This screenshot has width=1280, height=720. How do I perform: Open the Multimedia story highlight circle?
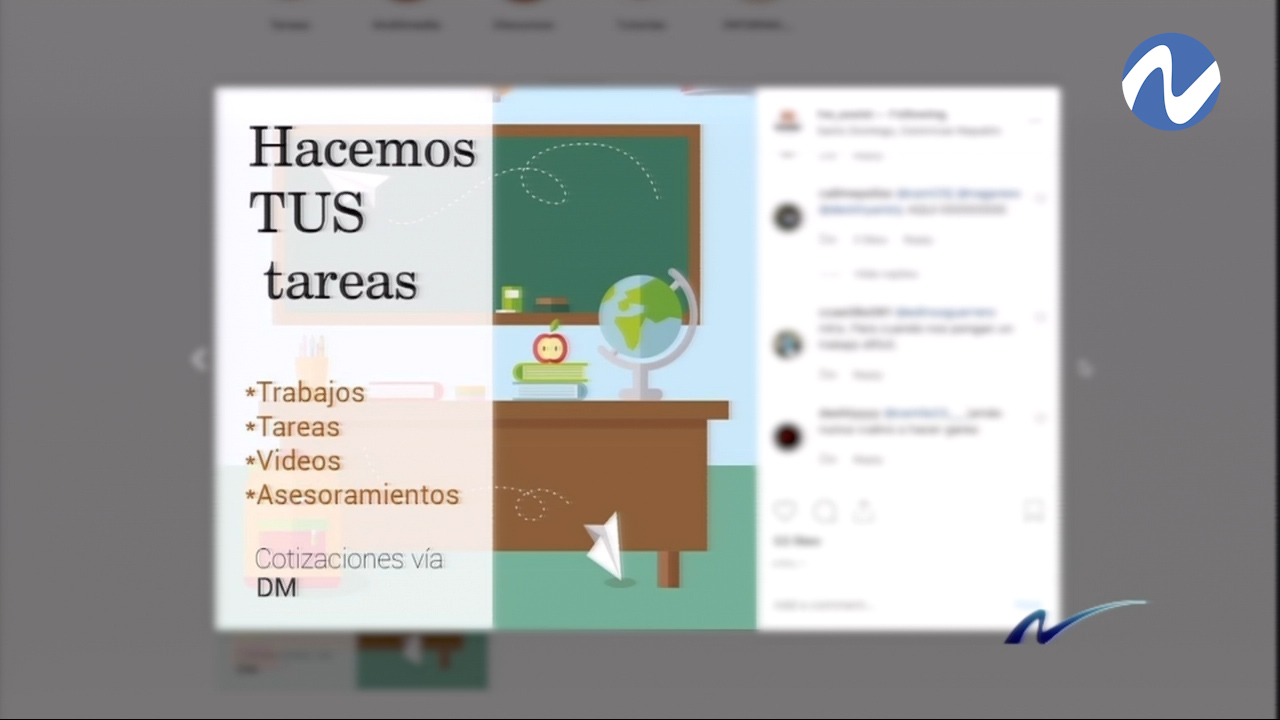tap(406, 8)
